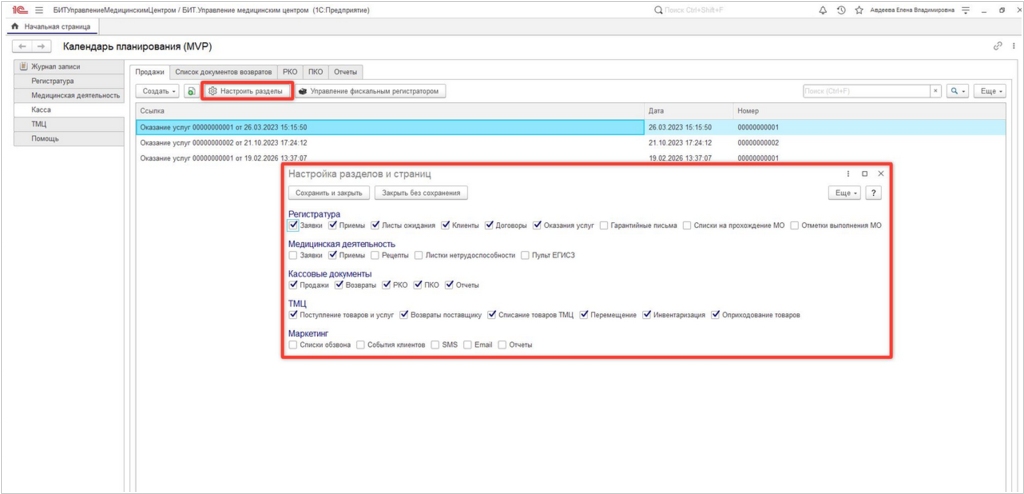Click the back navigation arrow
Screen dimensions: 1024x494
[x=23, y=47]
